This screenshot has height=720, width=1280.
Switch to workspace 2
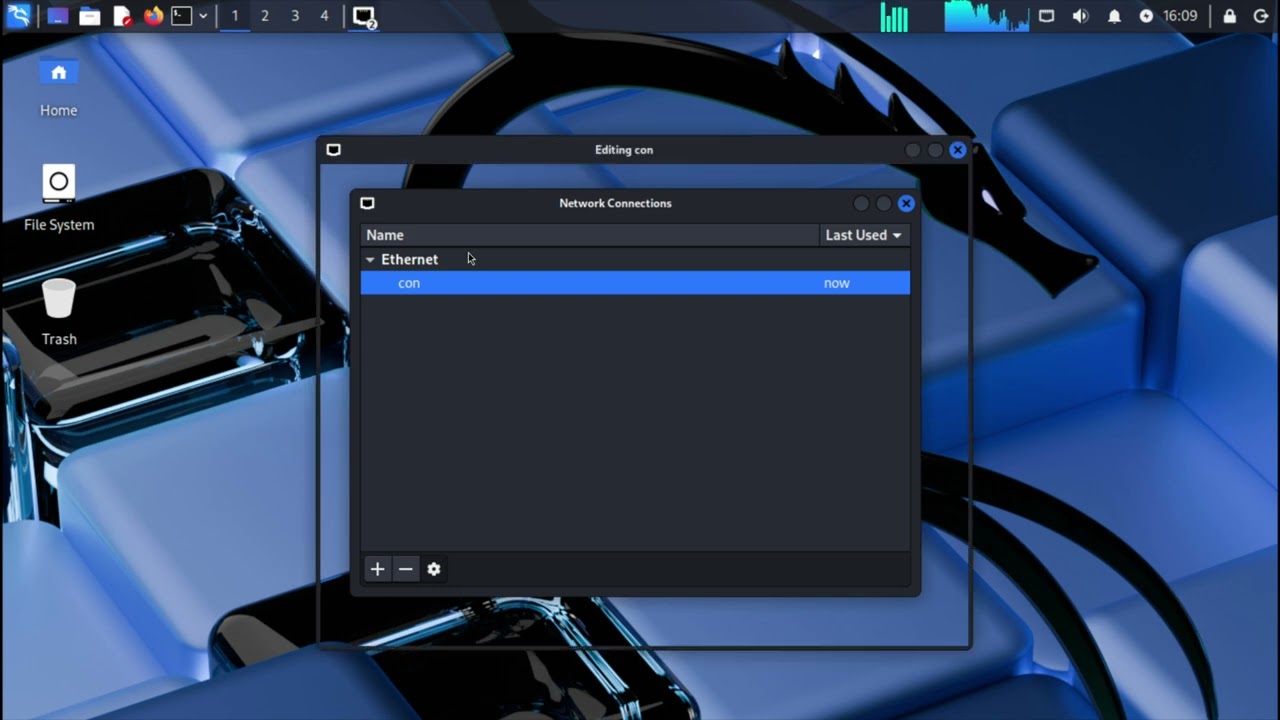click(265, 16)
